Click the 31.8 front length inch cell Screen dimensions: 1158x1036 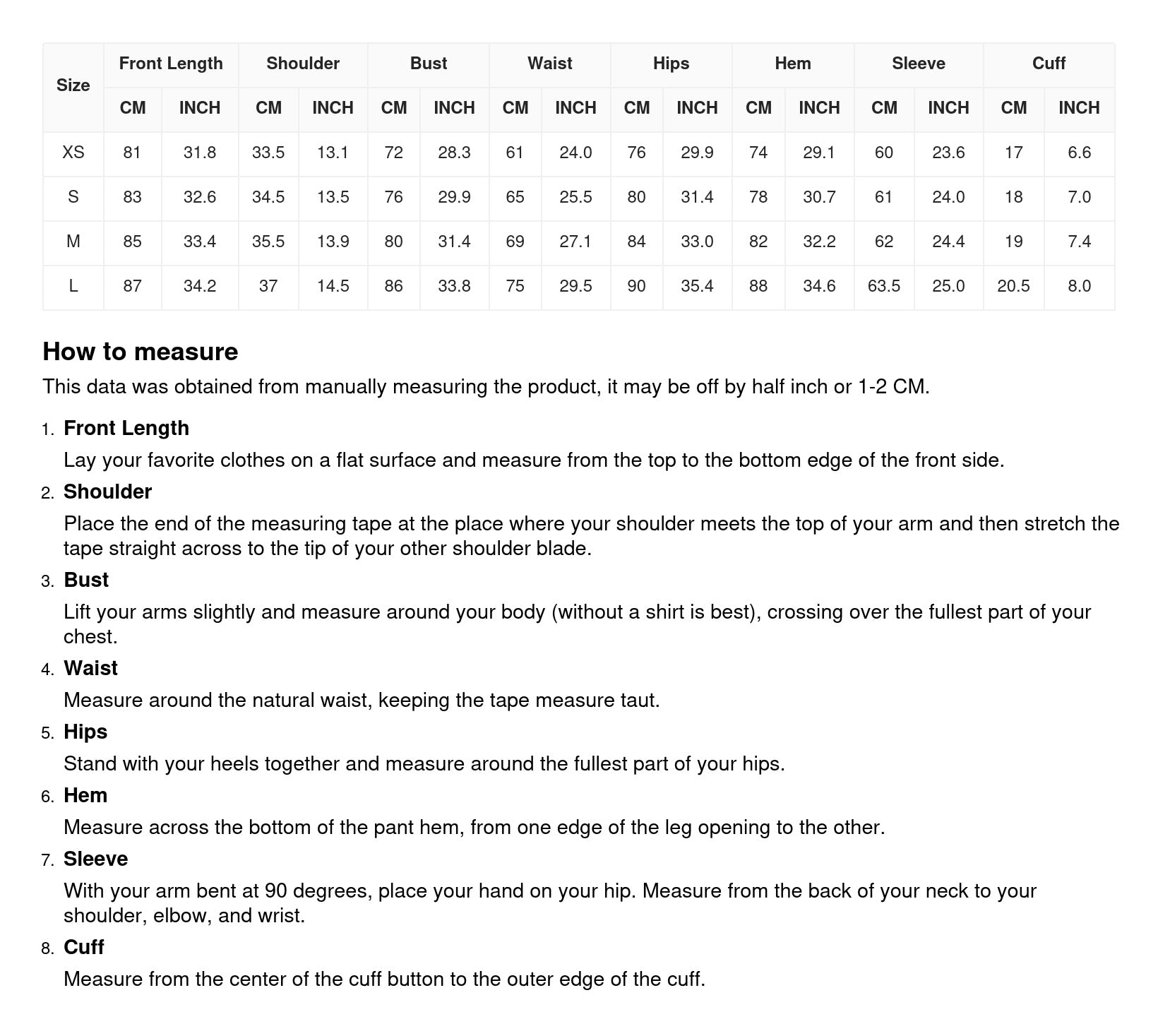point(200,153)
